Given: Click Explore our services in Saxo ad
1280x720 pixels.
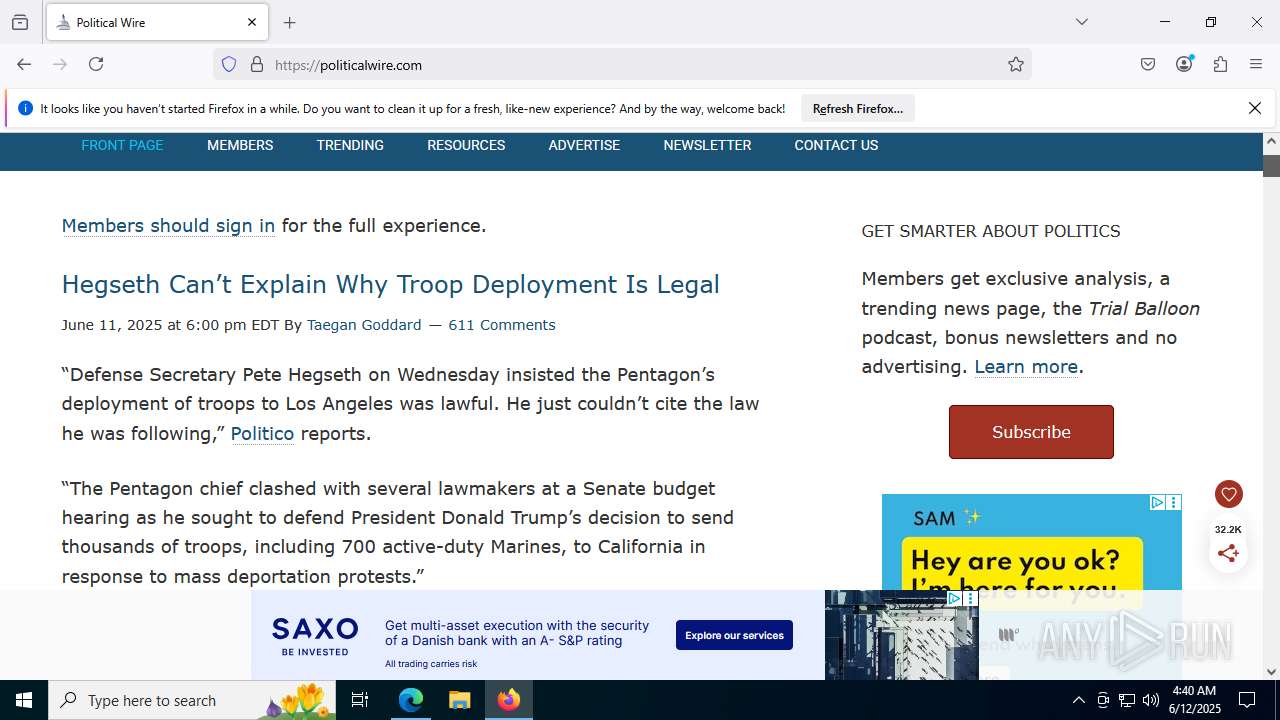Looking at the screenshot, I should pyautogui.click(x=734, y=635).
